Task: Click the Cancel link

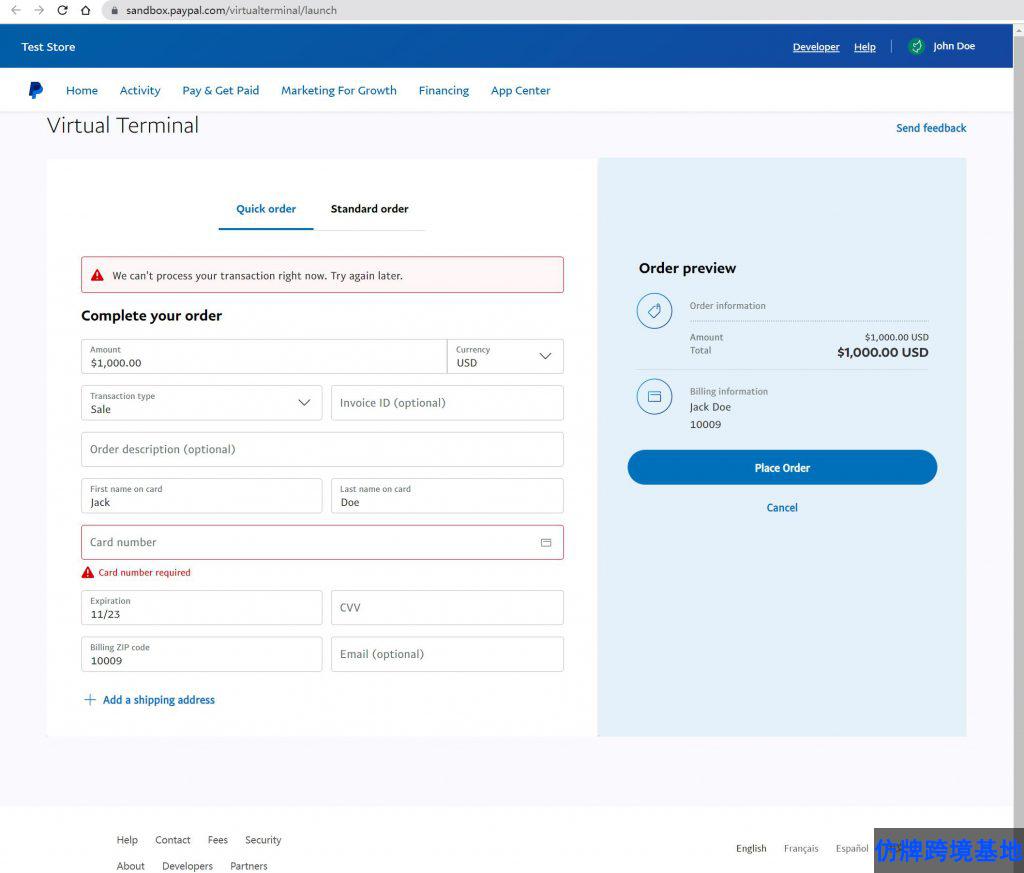Action: (782, 508)
